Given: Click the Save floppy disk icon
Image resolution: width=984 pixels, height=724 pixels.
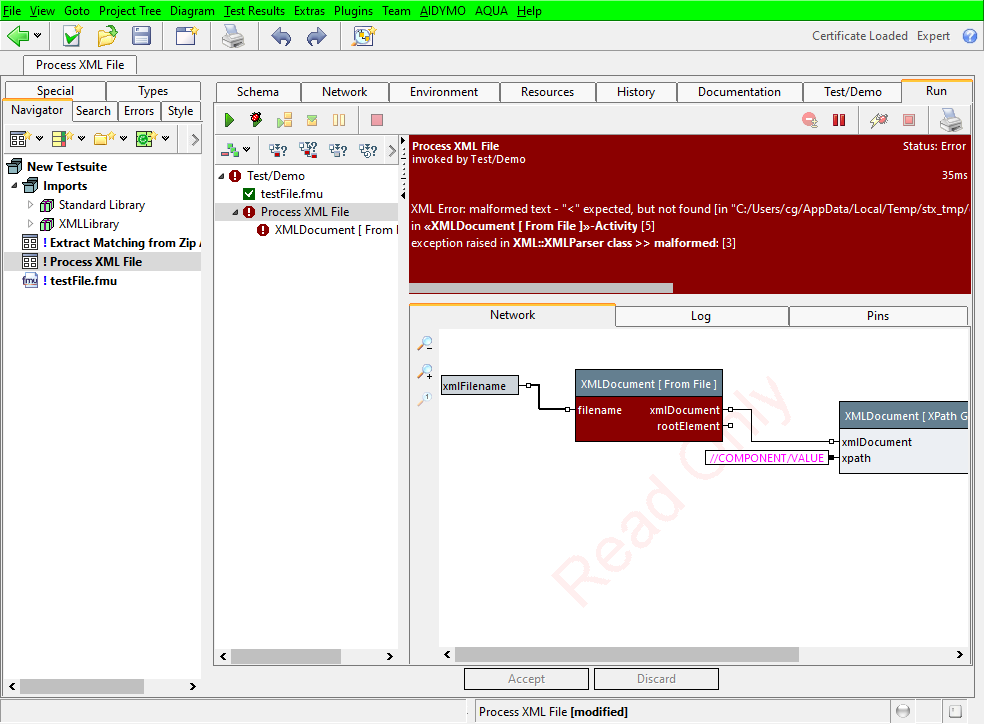Looking at the screenshot, I should pos(142,37).
